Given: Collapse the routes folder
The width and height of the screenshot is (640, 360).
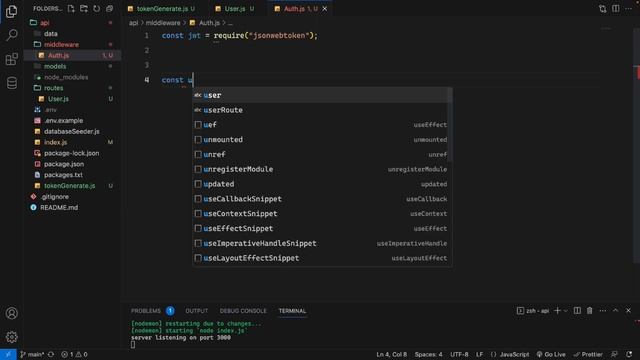Looking at the screenshot, I should (72, 88).
